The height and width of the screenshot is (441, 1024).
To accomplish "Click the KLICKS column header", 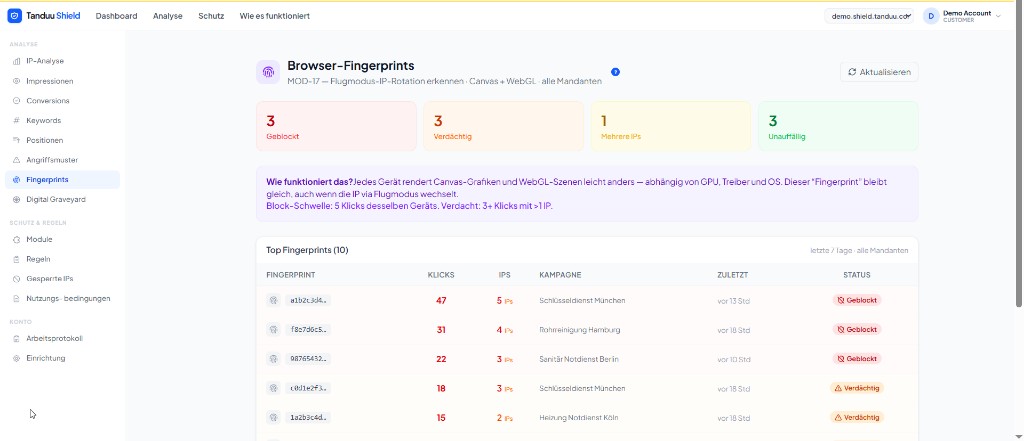I will [441, 275].
